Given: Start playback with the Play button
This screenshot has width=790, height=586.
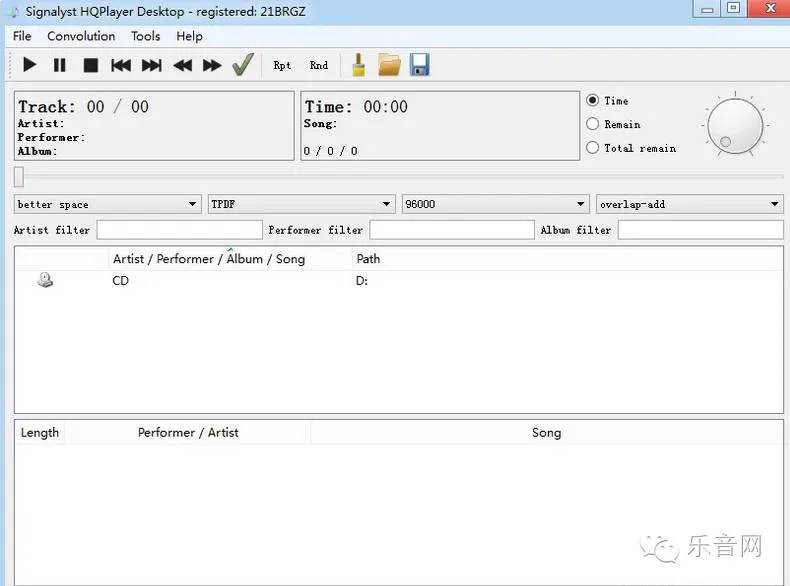Looking at the screenshot, I should [x=29, y=65].
